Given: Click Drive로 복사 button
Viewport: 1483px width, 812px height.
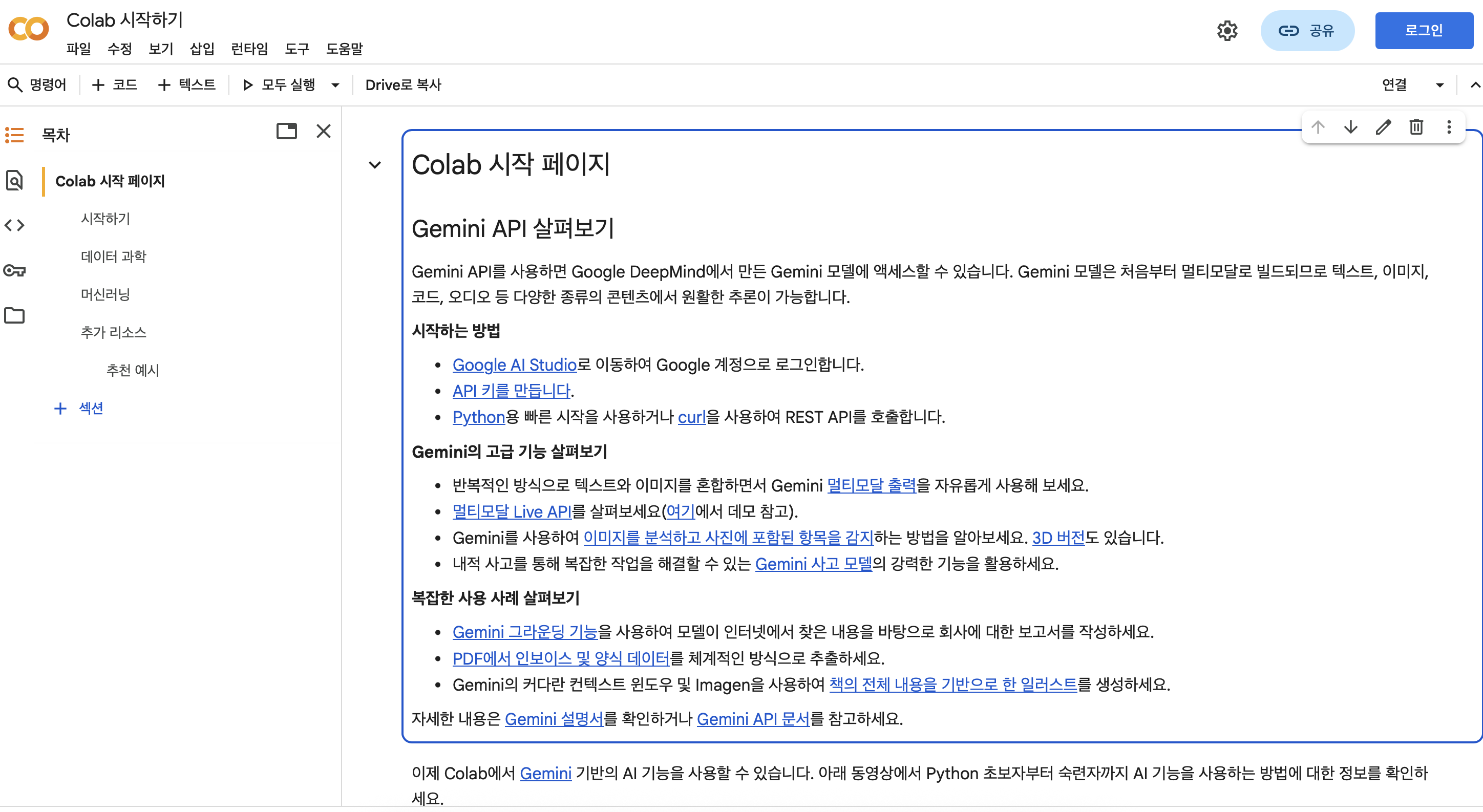Looking at the screenshot, I should coord(403,85).
